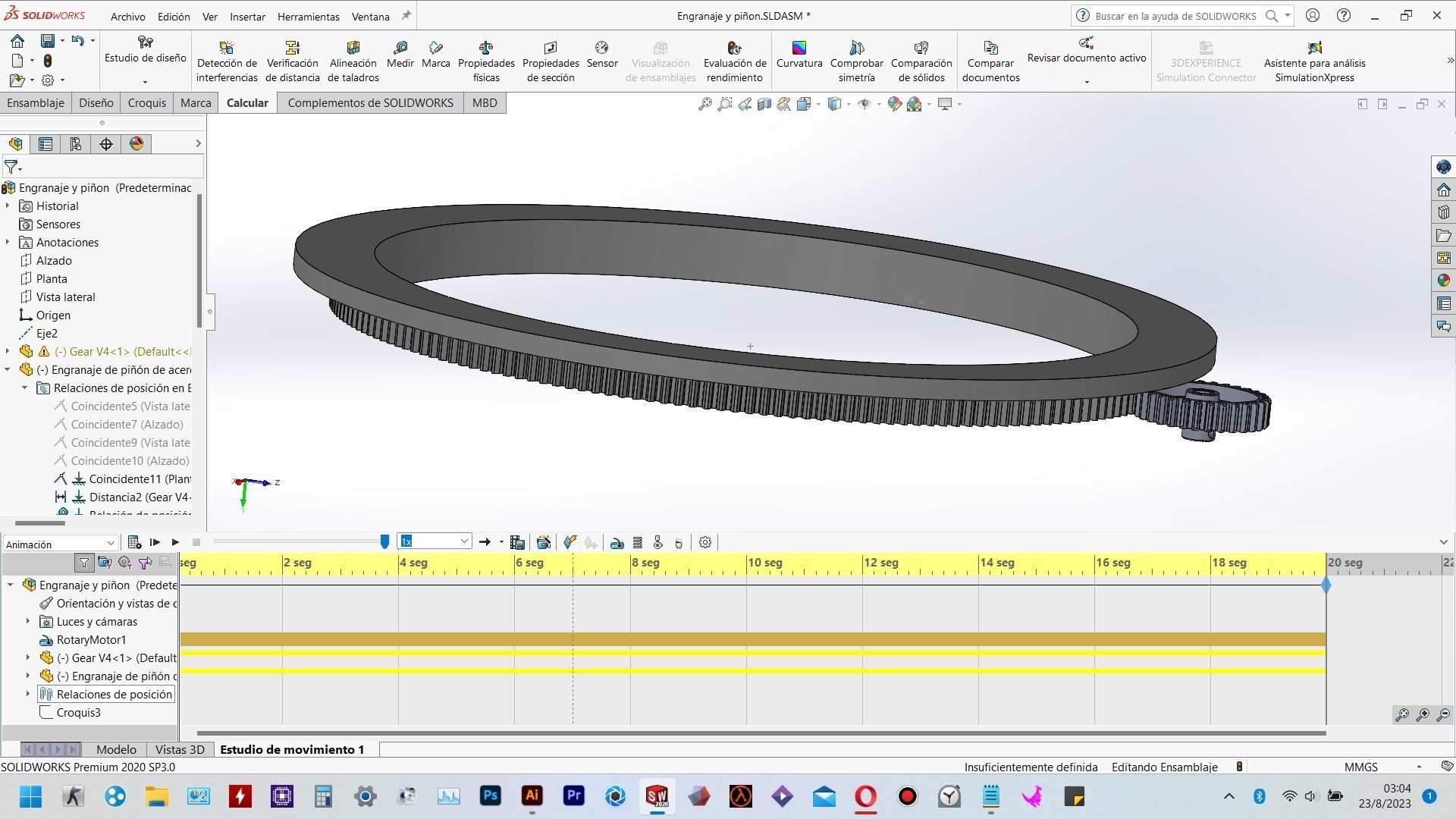Play the animation from start
The width and height of the screenshot is (1456, 819).
point(155,542)
